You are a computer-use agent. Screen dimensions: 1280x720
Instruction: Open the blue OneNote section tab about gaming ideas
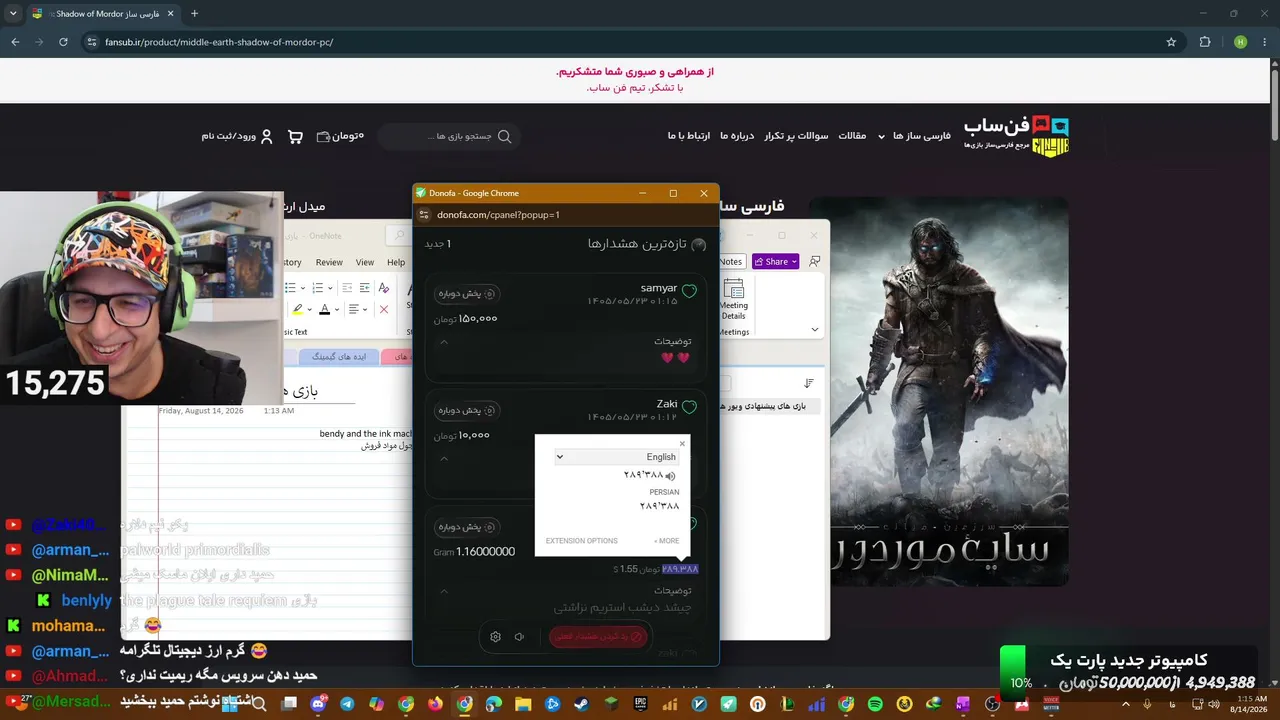tap(340, 357)
